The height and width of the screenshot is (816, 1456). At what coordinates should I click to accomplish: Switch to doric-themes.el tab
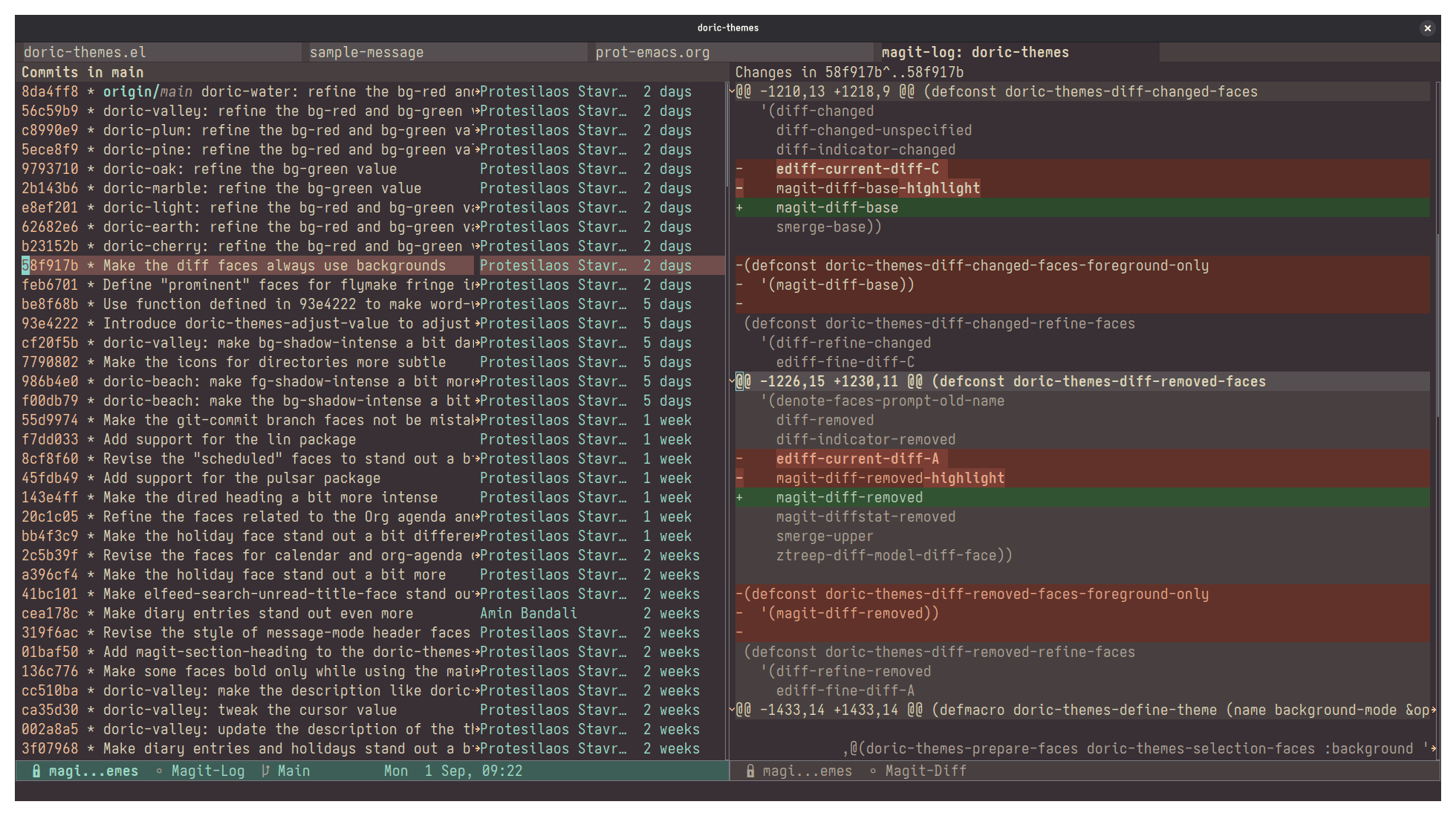click(x=158, y=52)
